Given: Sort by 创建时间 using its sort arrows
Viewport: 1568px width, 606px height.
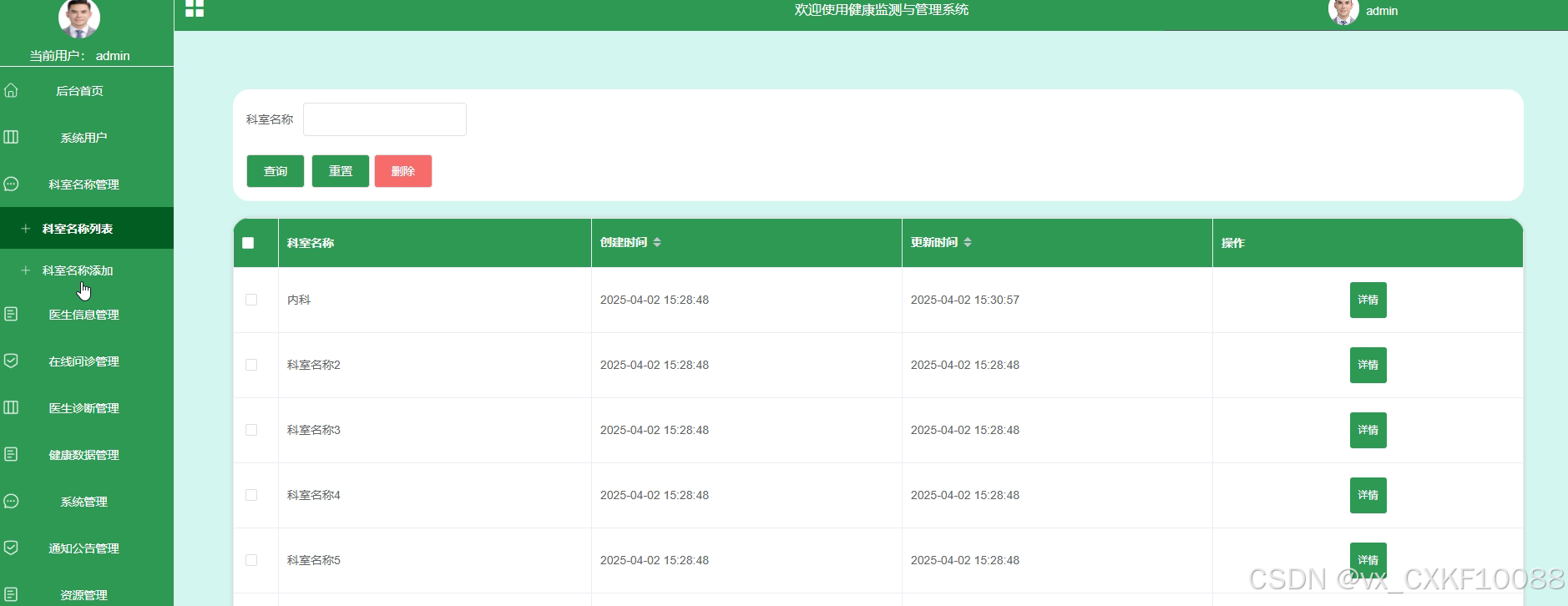Looking at the screenshot, I should tap(657, 242).
